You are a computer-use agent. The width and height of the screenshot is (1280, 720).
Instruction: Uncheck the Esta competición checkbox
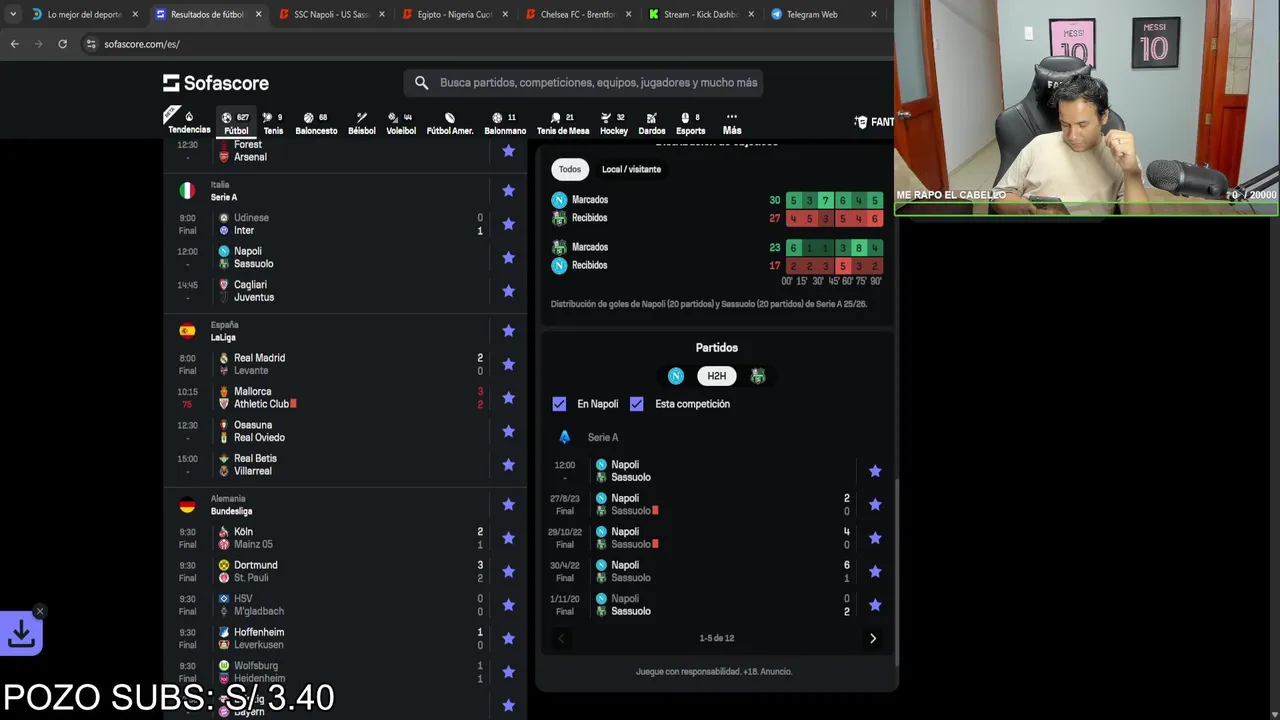pos(636,404)
